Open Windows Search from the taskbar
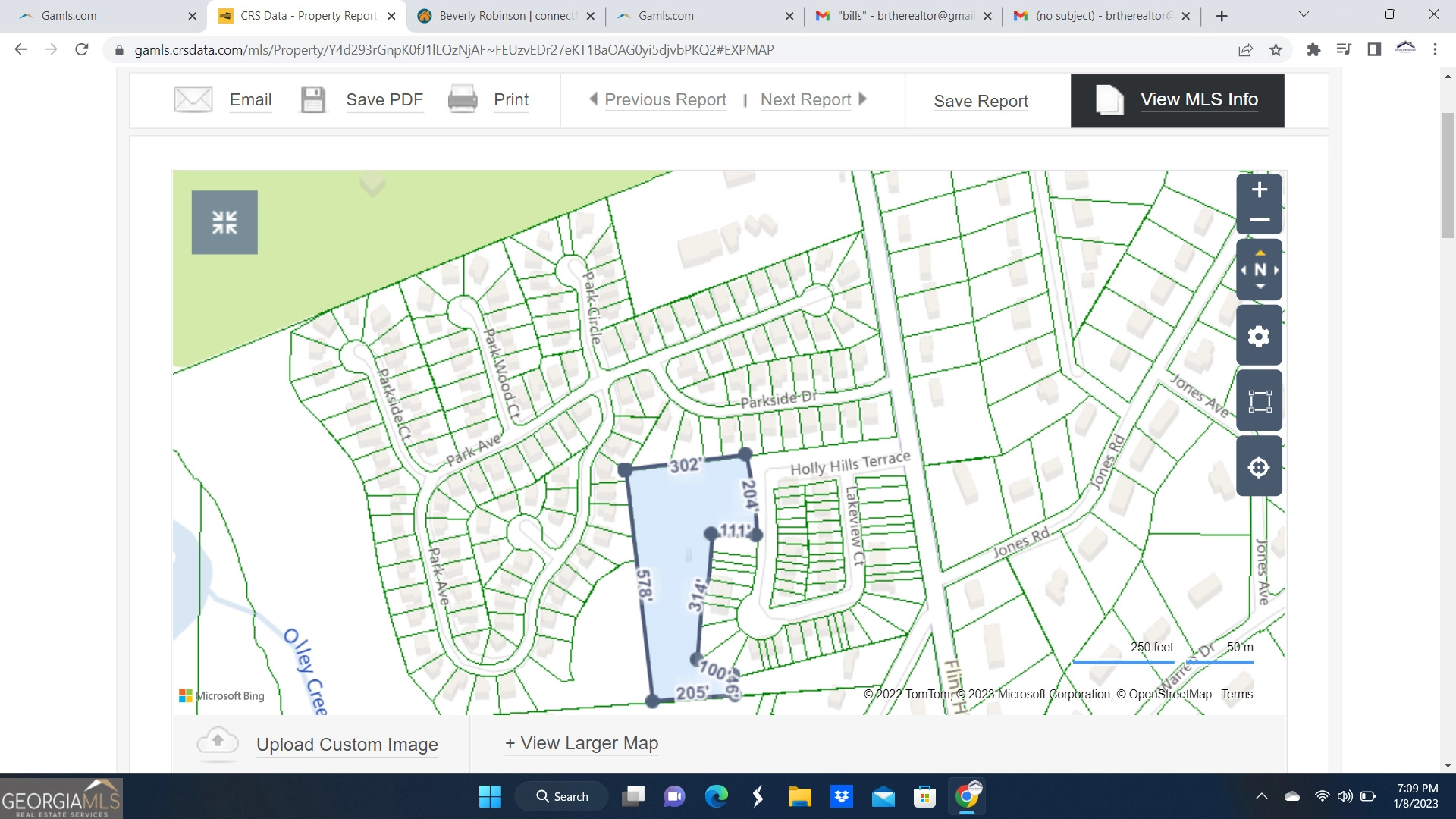The width and height of the screenshot is (1456, 819). tap(561, 796)
